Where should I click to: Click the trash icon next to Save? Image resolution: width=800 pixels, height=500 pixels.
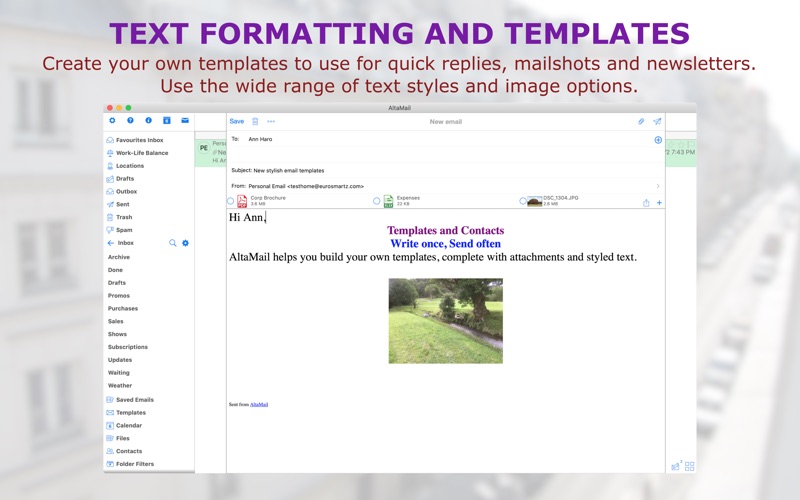(x=255, y=121)
